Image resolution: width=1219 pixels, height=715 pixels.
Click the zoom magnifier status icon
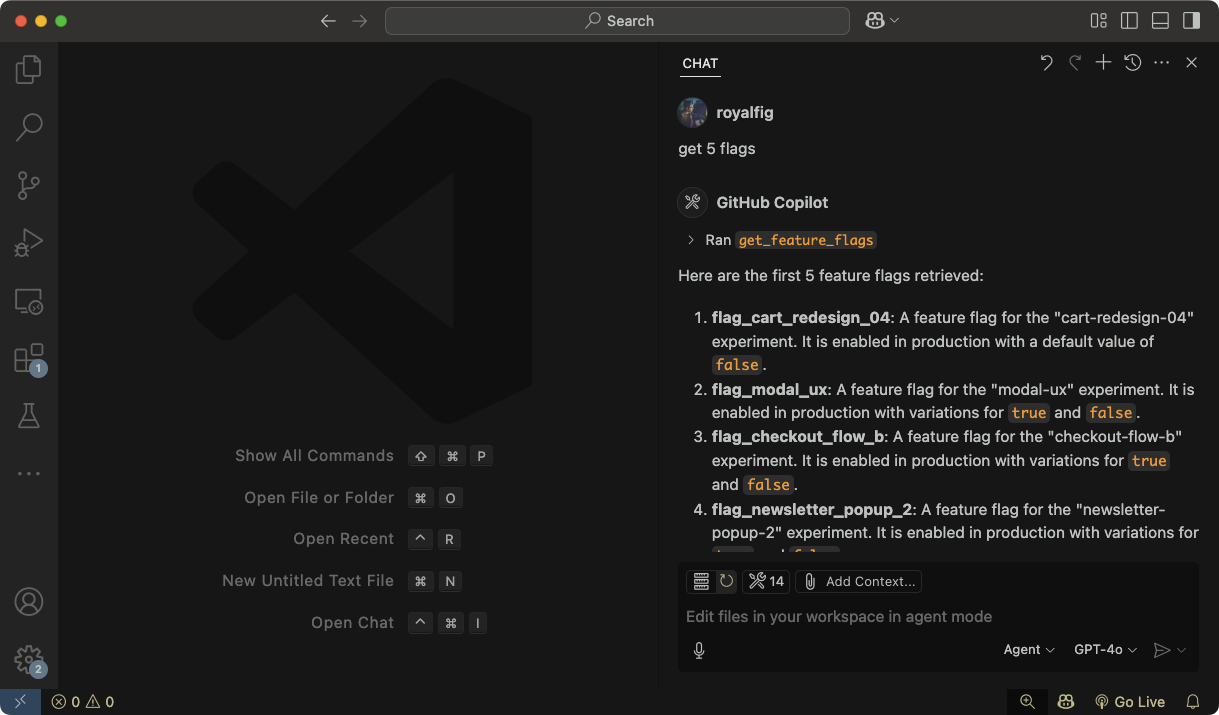pos(1027,702)
